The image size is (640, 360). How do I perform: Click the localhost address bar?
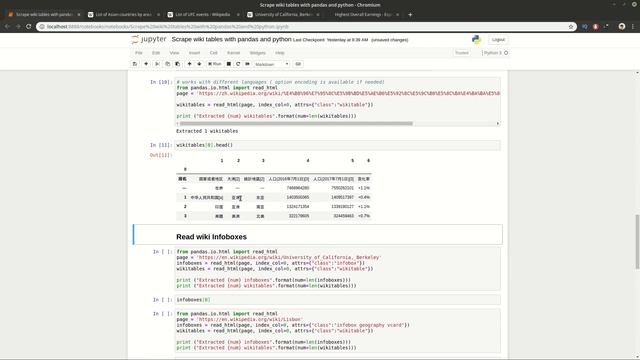[x=306, y=27]
